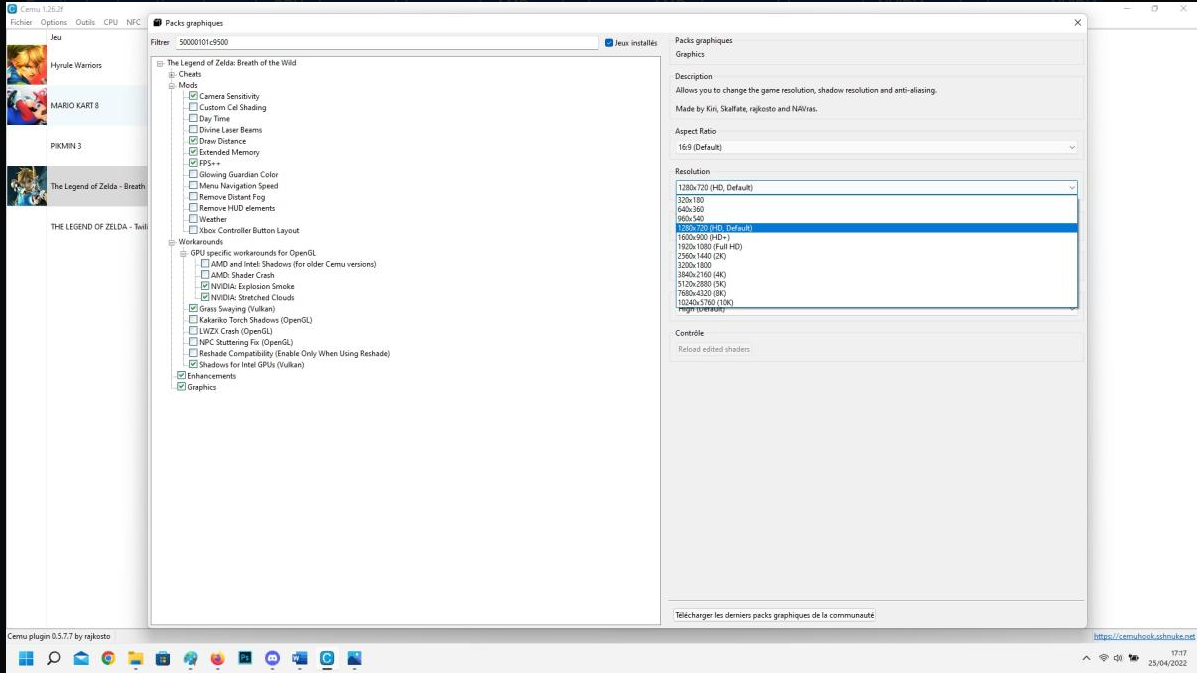Viewport: 1197px width, 673px height.
Task: Launch Photoshop from the taskbar
Action: click(245, 658)
